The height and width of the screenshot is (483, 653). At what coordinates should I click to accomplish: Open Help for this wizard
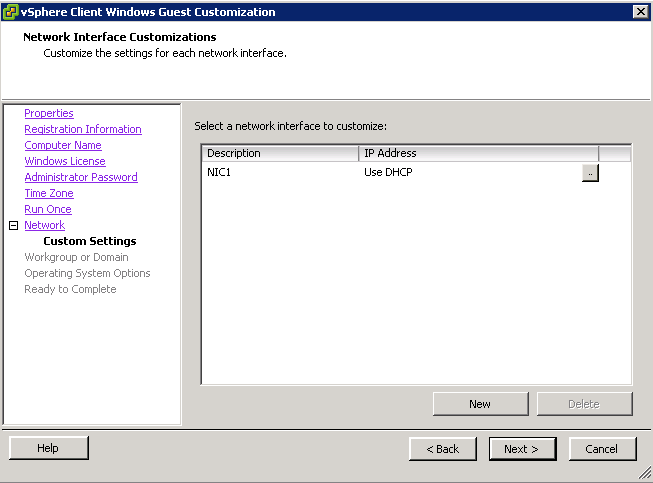(49, 448)
